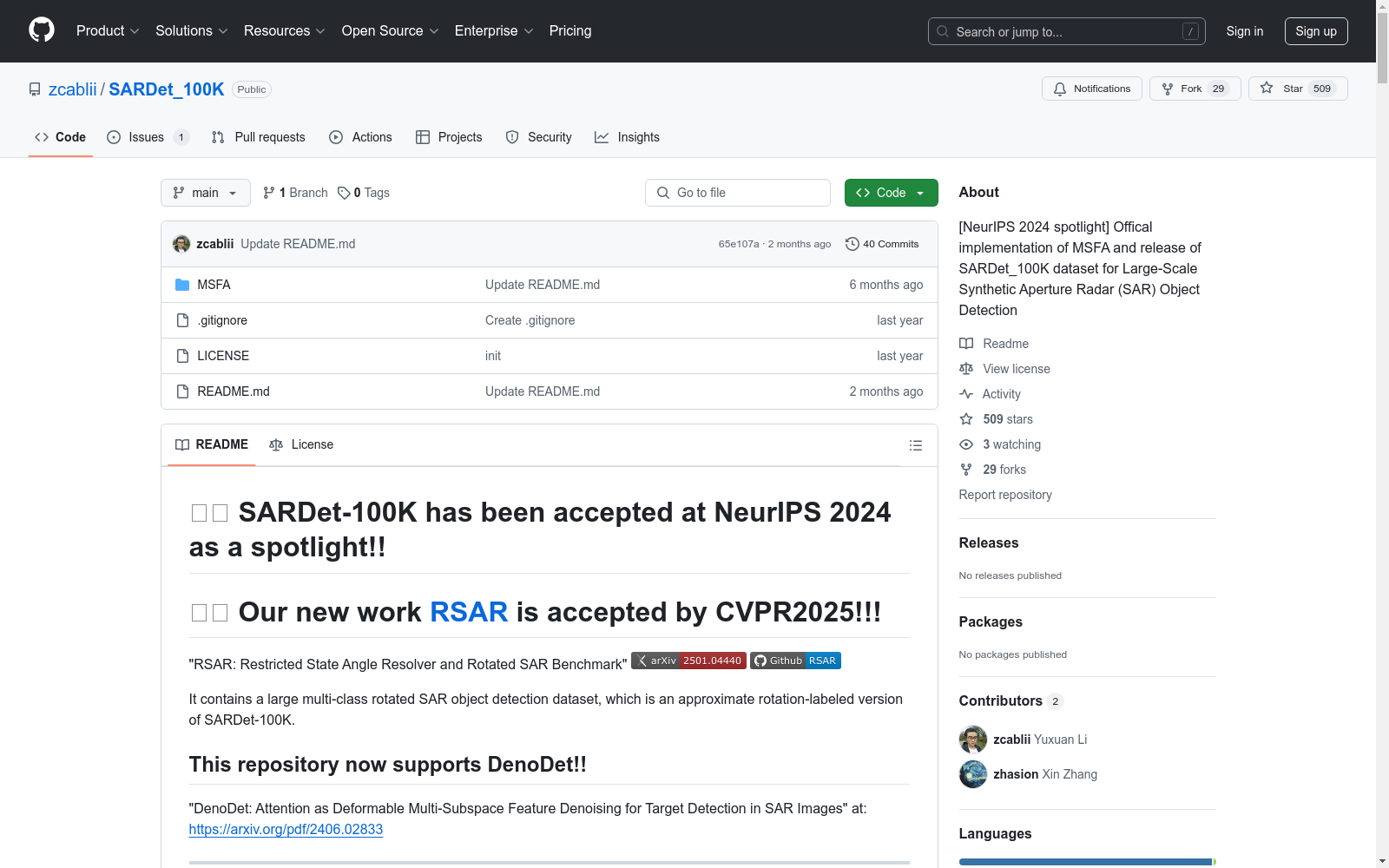Viewport: 1389px width, 868px height.
Task: Open the SARDet_100K repository name link
Action: 167,89
